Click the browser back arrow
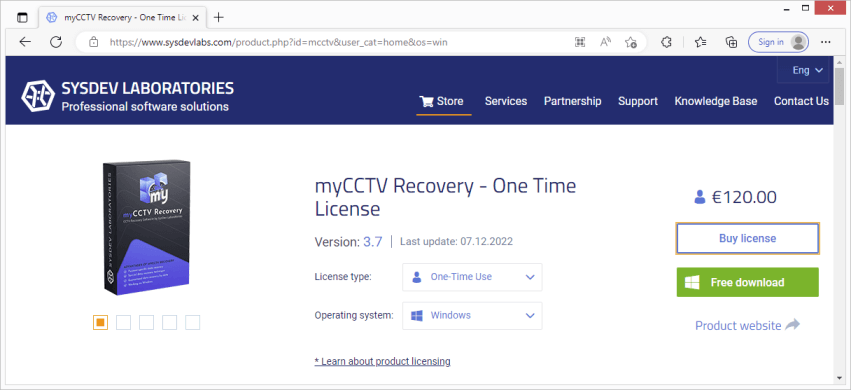The width and height of the screenshot is (851, 390). pyautogui.click(x=25, y=42)
